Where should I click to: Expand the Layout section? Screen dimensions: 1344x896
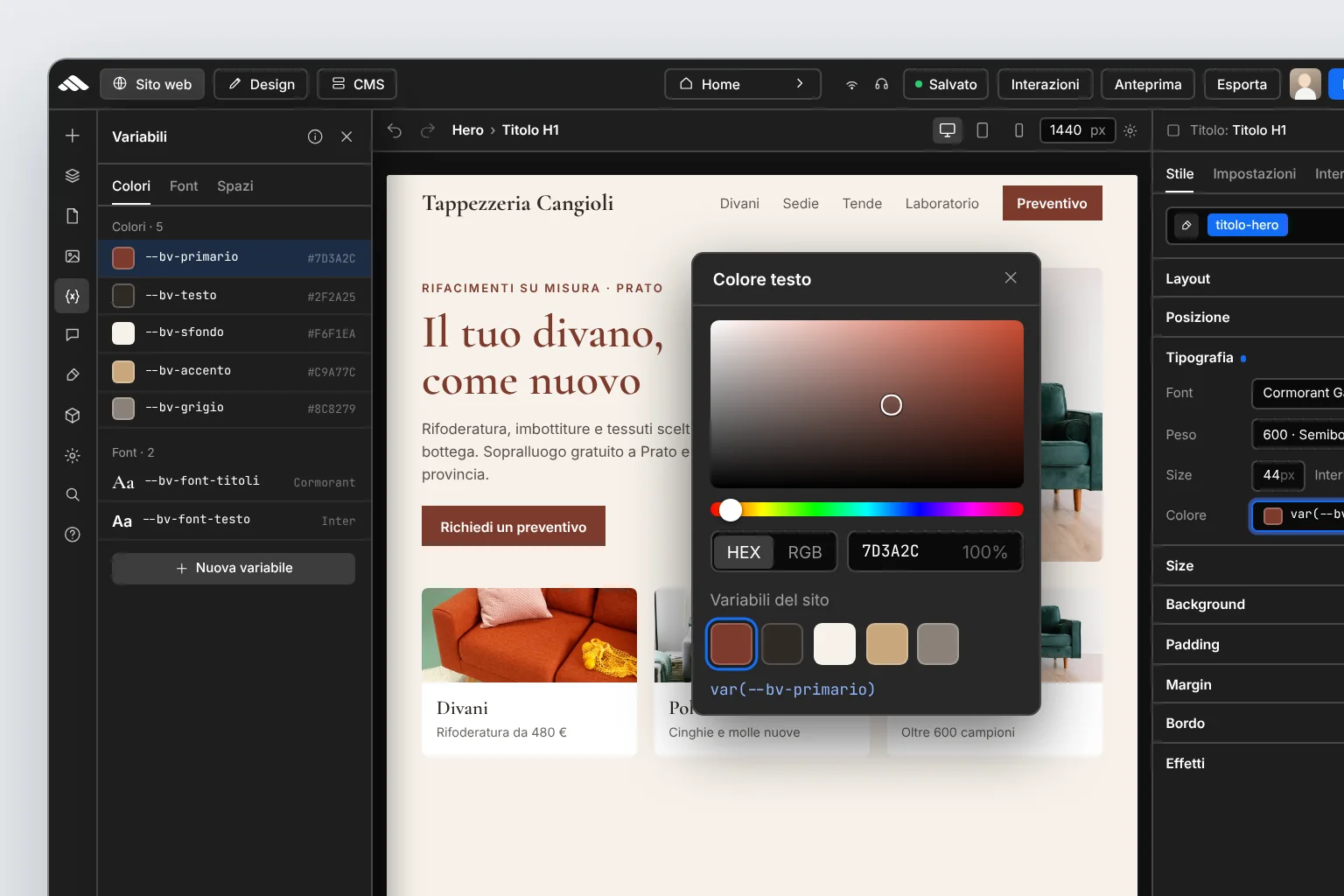[x=1249, y=278]
